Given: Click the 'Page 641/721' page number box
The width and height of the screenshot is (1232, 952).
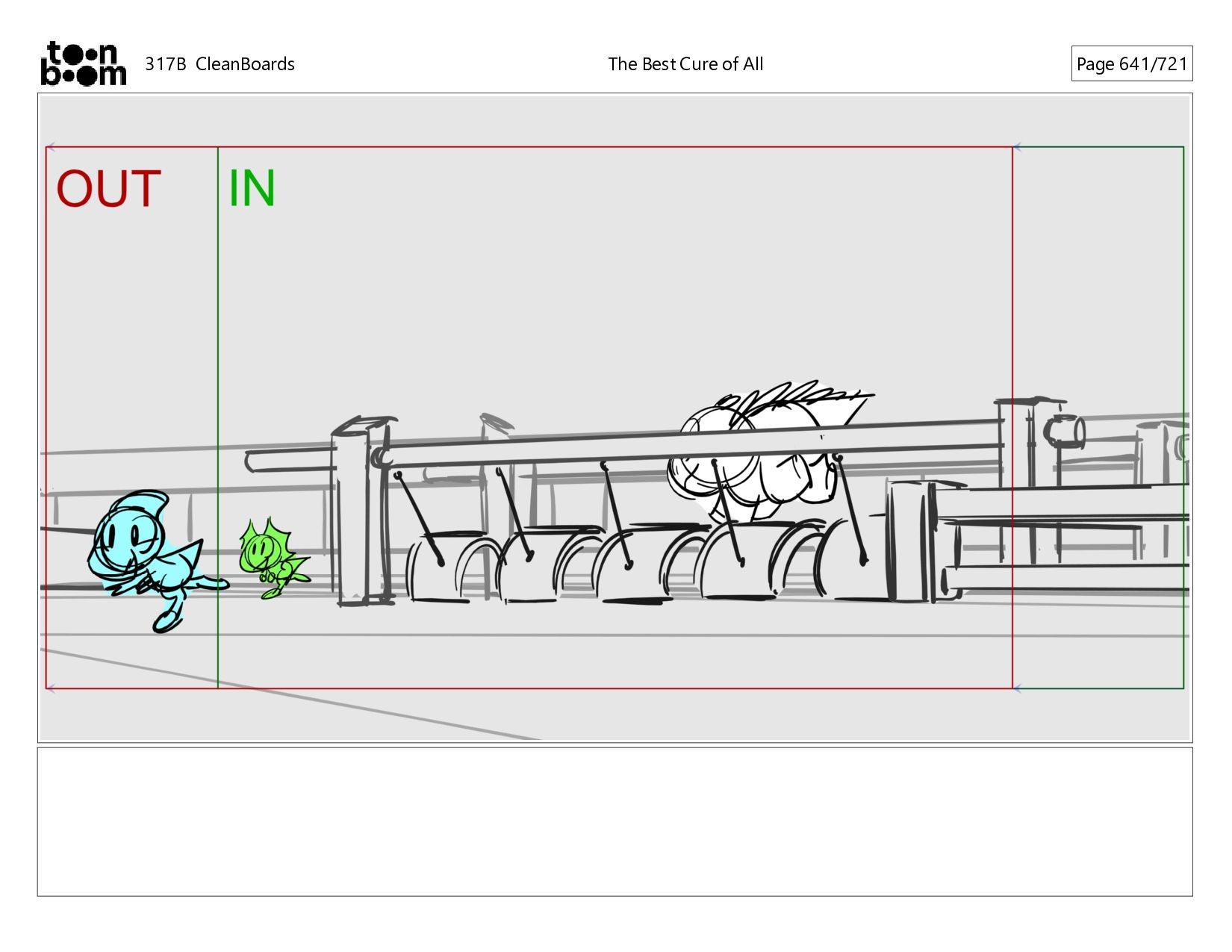Looking at the screenshot, I should (x=1131, y=63).
